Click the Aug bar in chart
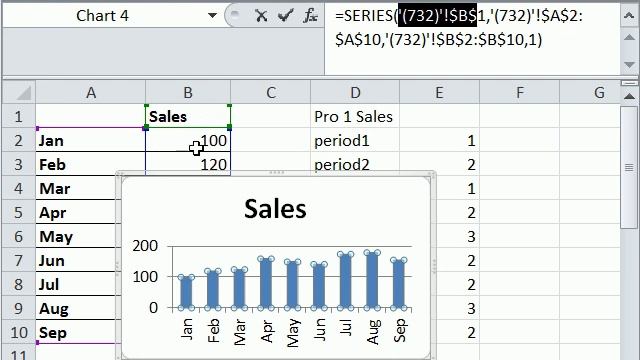Image resolution: width=640 pixels, height=360 pixels. tap(372, 280)
